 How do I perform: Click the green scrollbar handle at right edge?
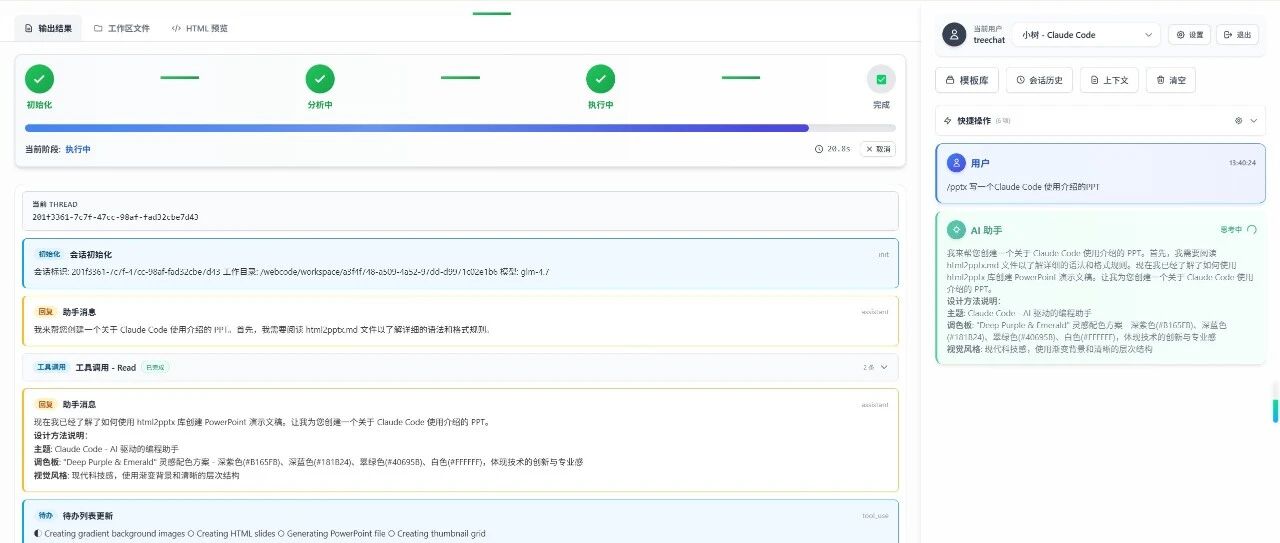tap(1275, 410)
